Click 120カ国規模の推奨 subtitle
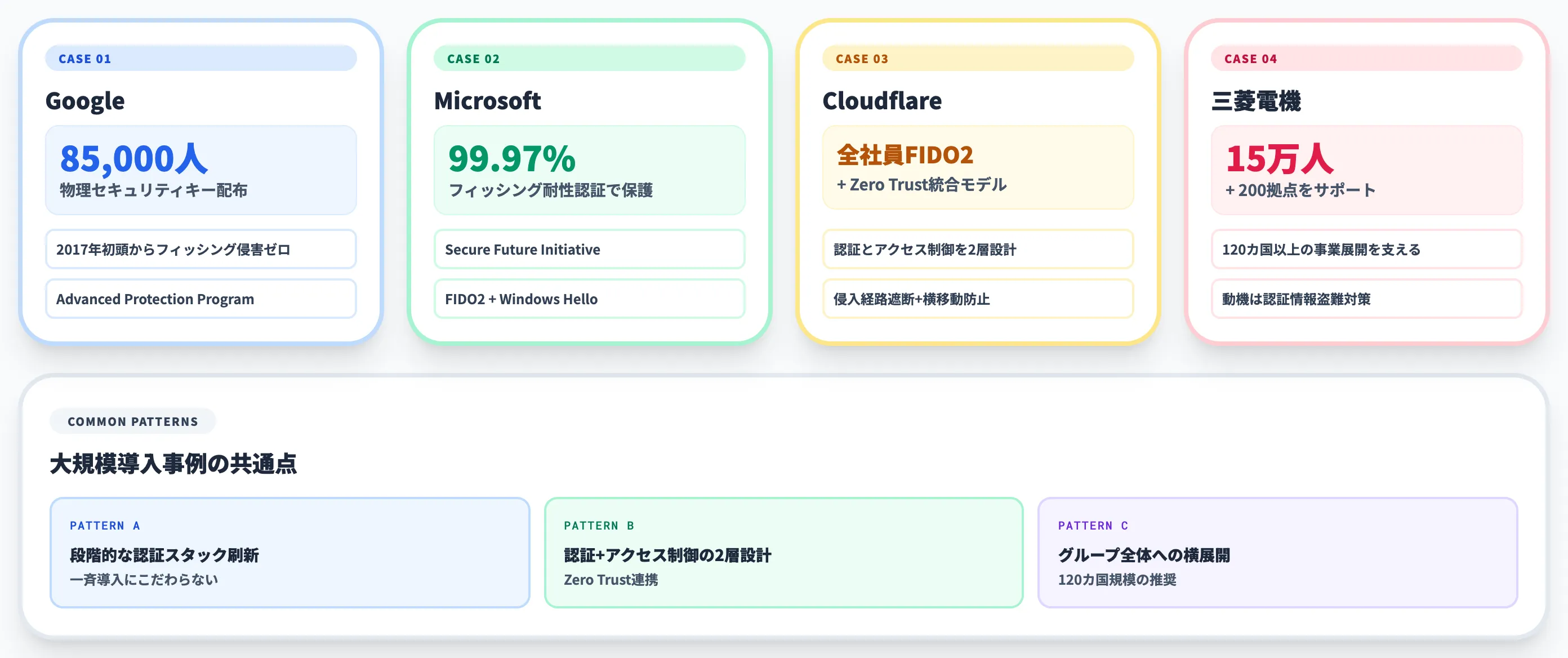The image size is (1568, 658). tap(1117, 580)
